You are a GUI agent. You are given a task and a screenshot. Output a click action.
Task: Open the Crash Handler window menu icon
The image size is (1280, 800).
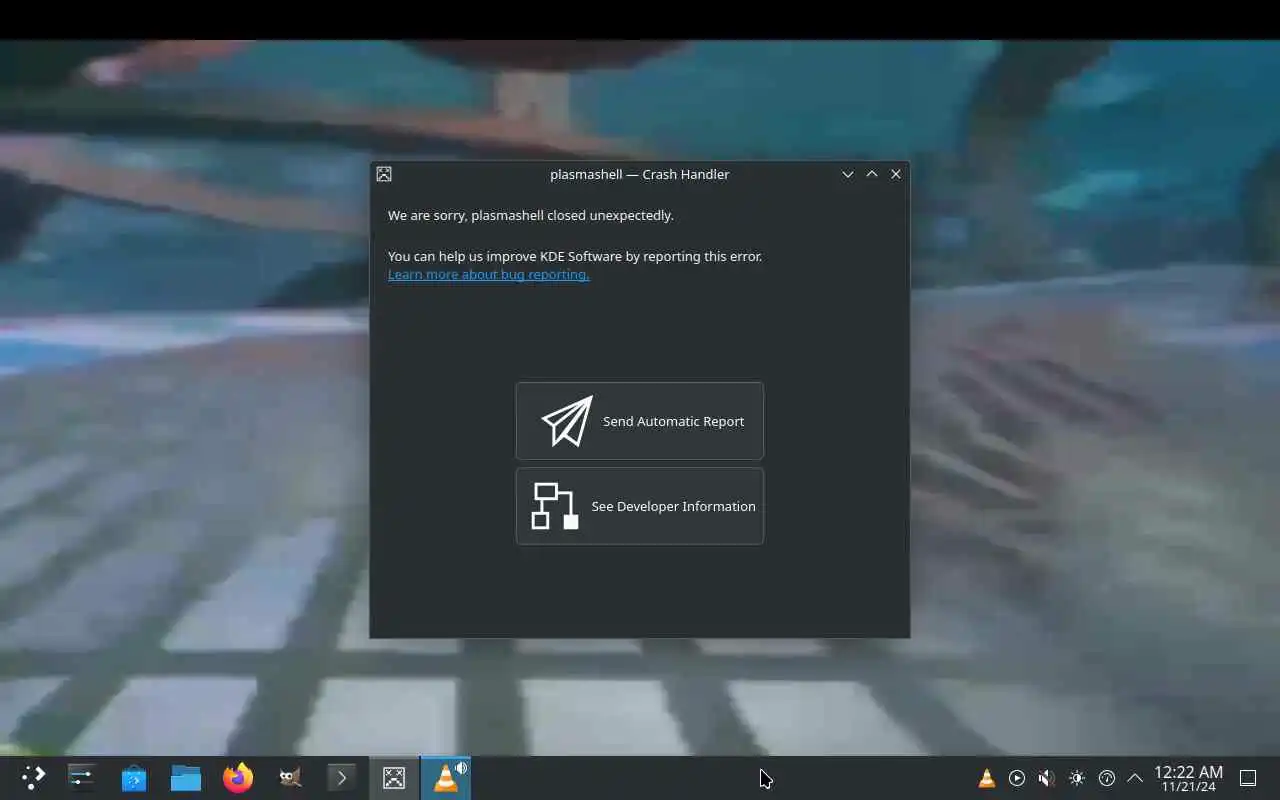click(384, 174)
